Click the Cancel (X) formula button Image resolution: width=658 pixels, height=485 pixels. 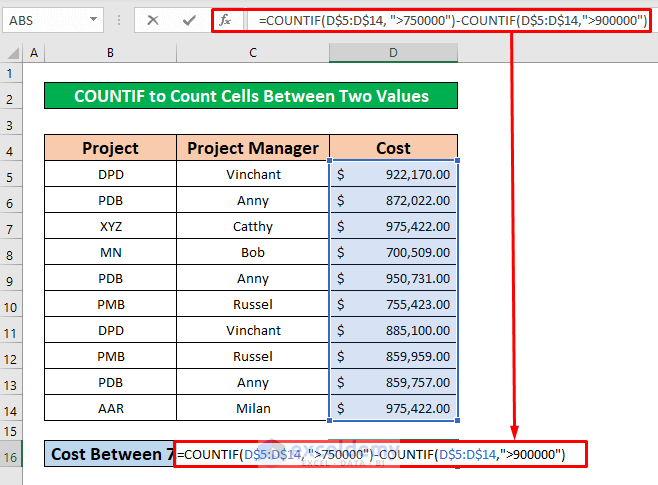pyautogui.click(x=153, y=20)
